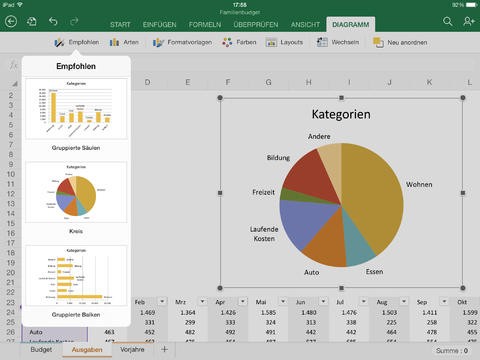Select column K header
Image resolution: width=480 pixels, height=360 pixels.
coord(429,82)
